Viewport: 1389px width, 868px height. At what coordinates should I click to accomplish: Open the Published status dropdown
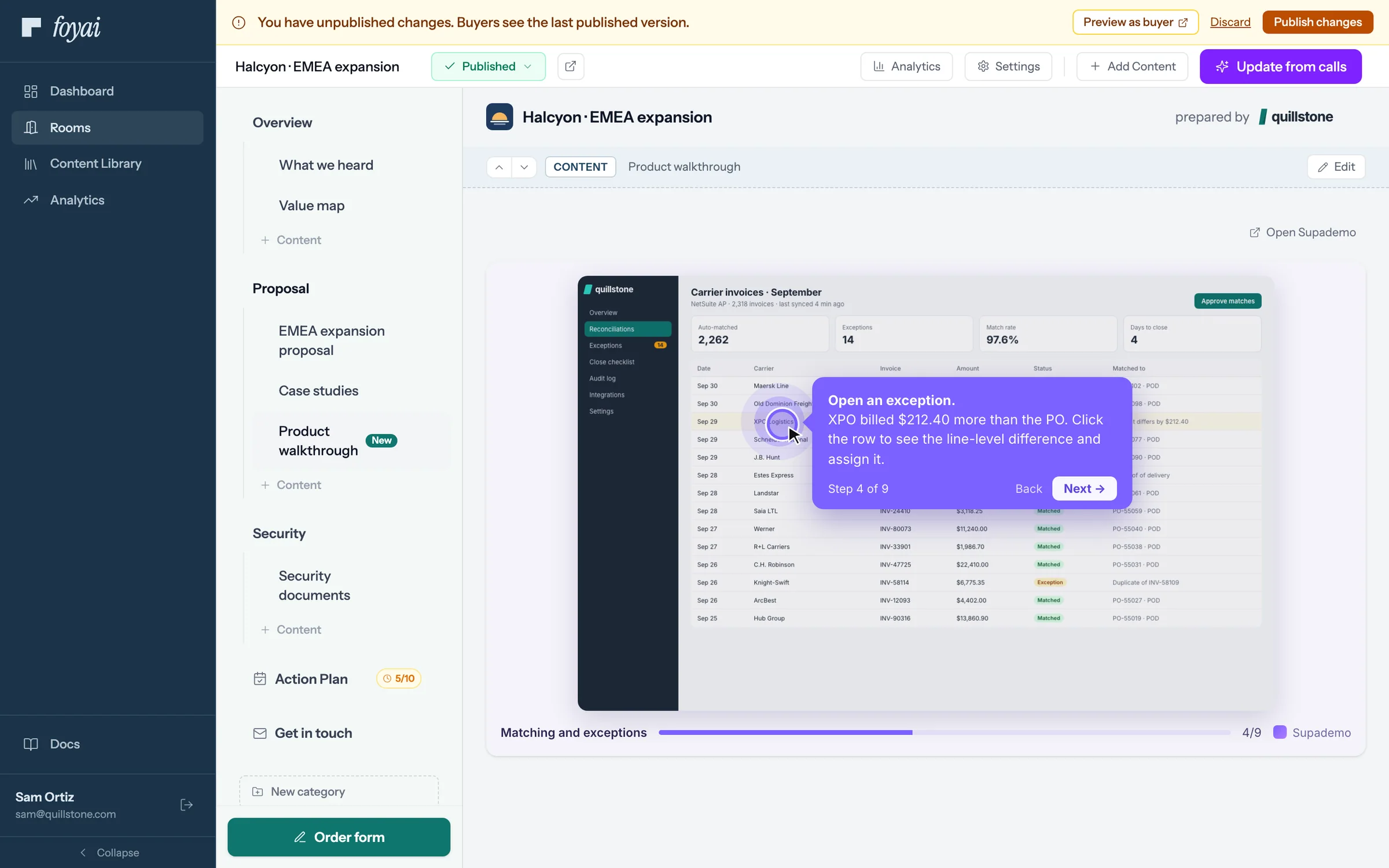pos(488,67)
